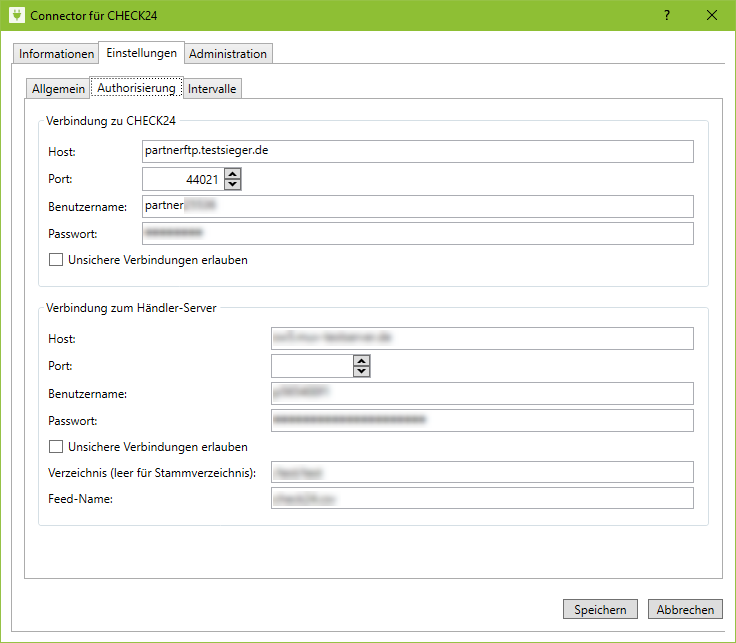Click the Connector plug icon in title bar
Image resolution: width=736 pixels, height=643 pixels.
(x=15, y=16)
